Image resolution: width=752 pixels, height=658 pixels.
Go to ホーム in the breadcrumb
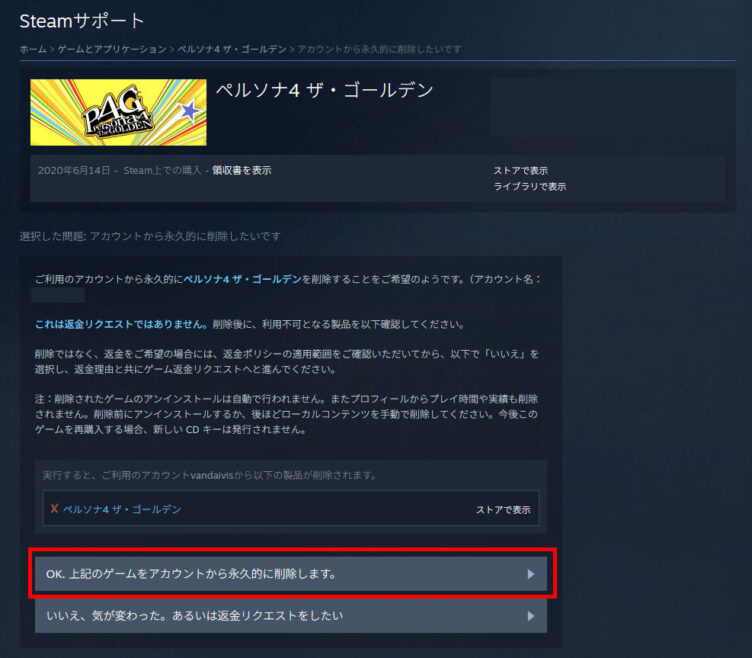click(x=34, y=49)
